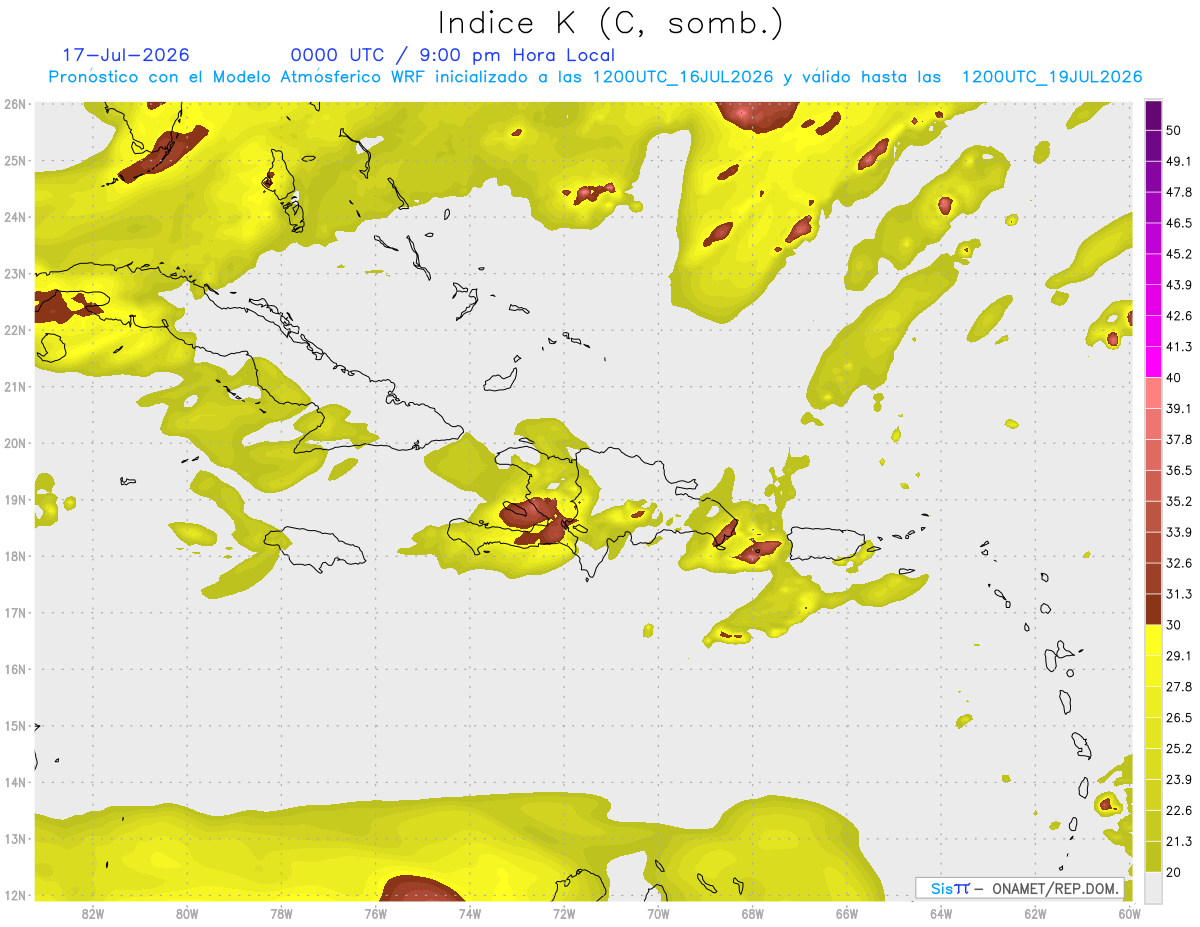
Task: Click the "42.6" color bar label
Action: point(1179,316)
